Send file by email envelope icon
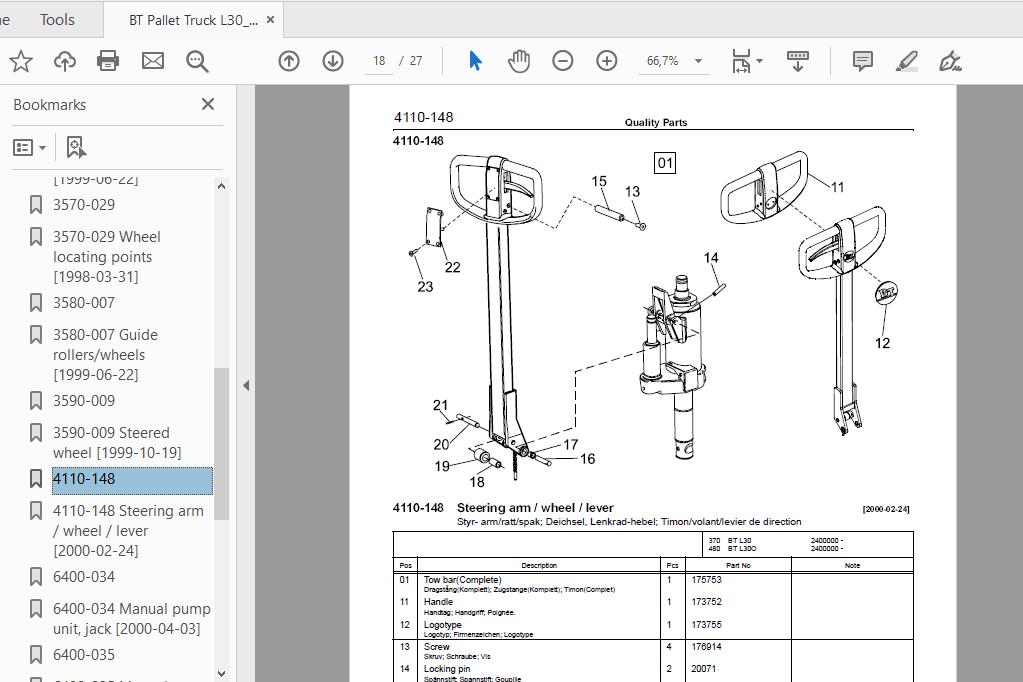Screen dimensions: 1023x682 (x=153, y=61)
